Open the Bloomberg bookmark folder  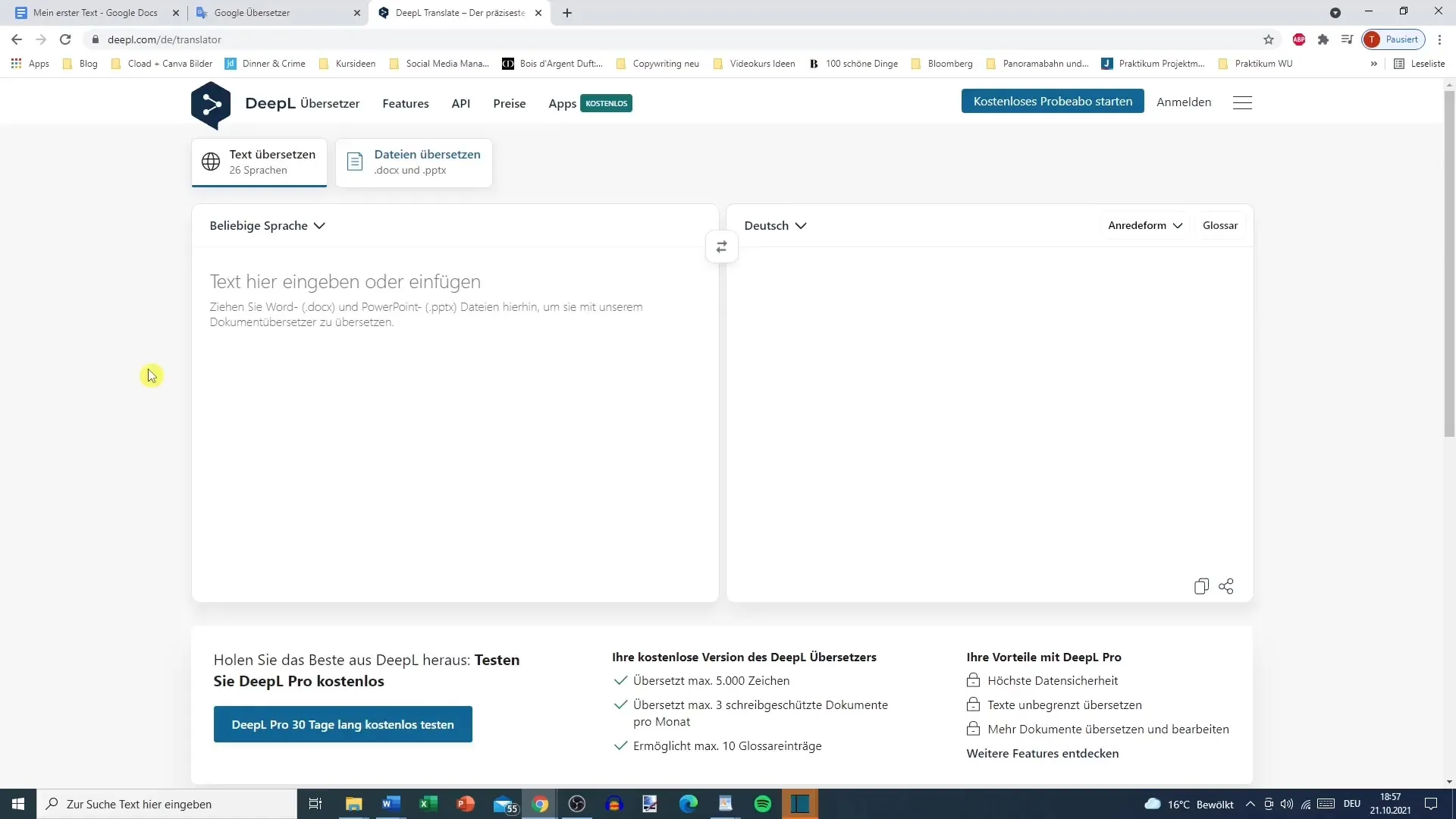coord(942,64)
